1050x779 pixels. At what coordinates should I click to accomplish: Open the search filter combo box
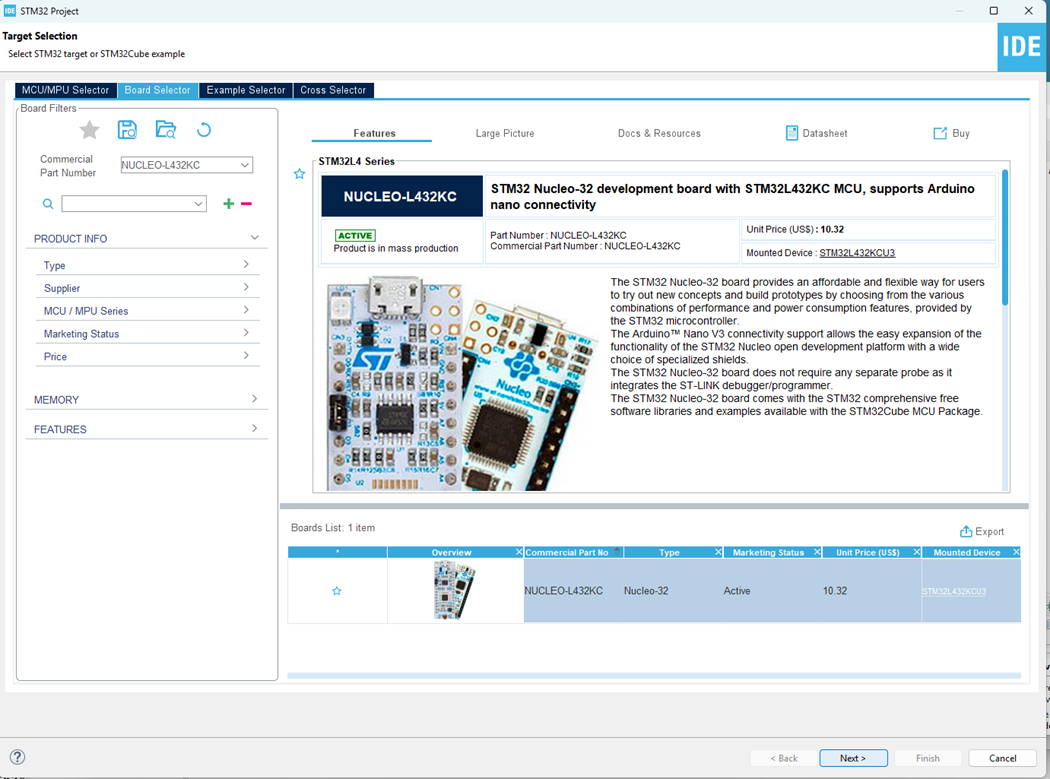[134, 204]
